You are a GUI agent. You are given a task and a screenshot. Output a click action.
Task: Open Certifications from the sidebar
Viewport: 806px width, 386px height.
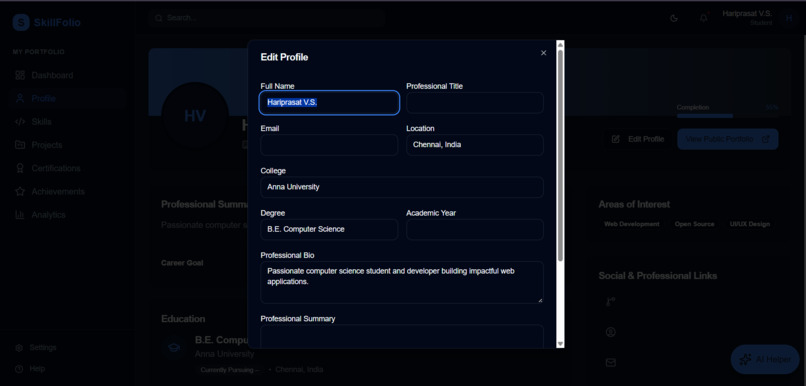click(x=67, y=168)
